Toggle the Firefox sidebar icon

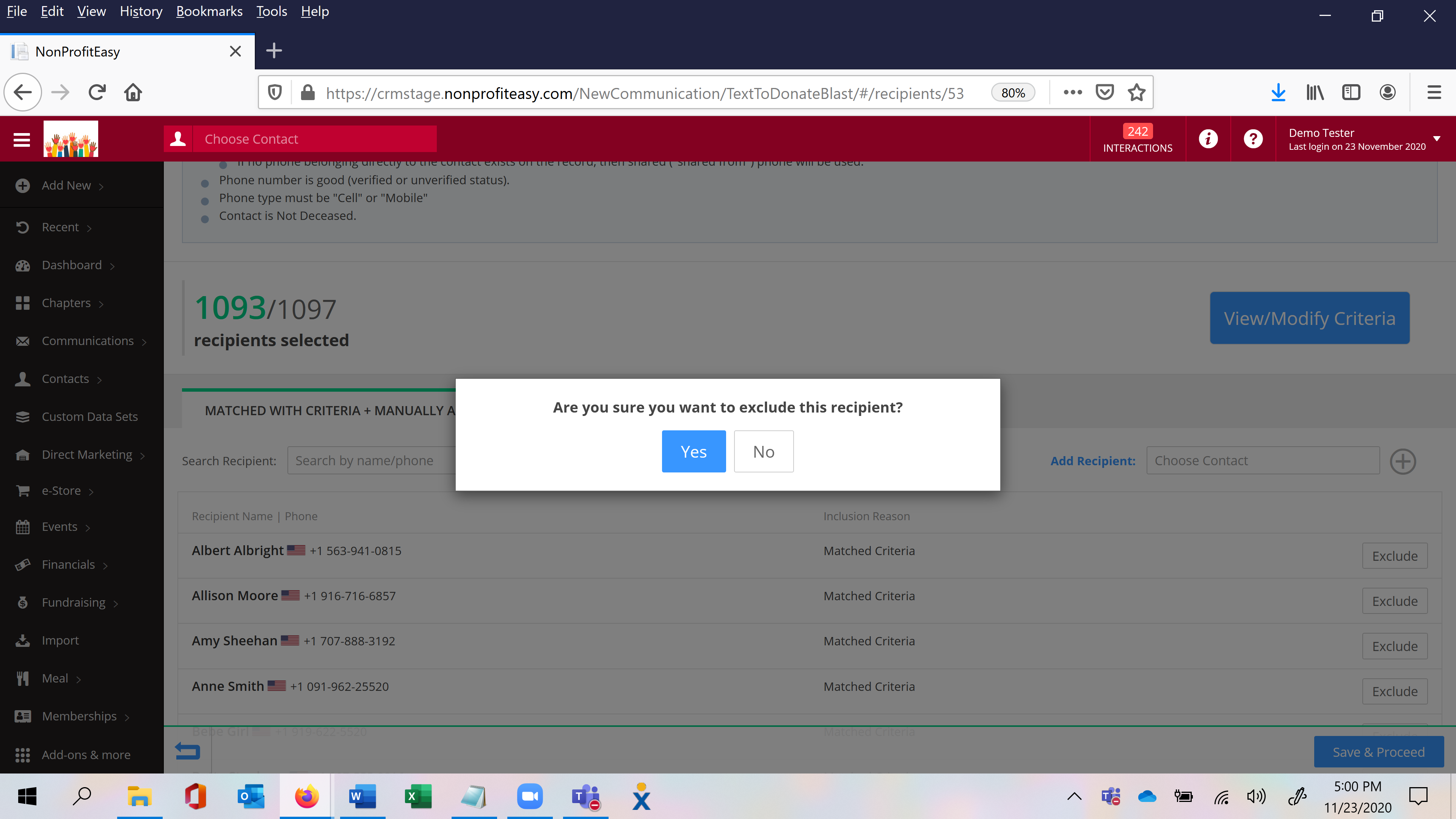click(1351, 92)
